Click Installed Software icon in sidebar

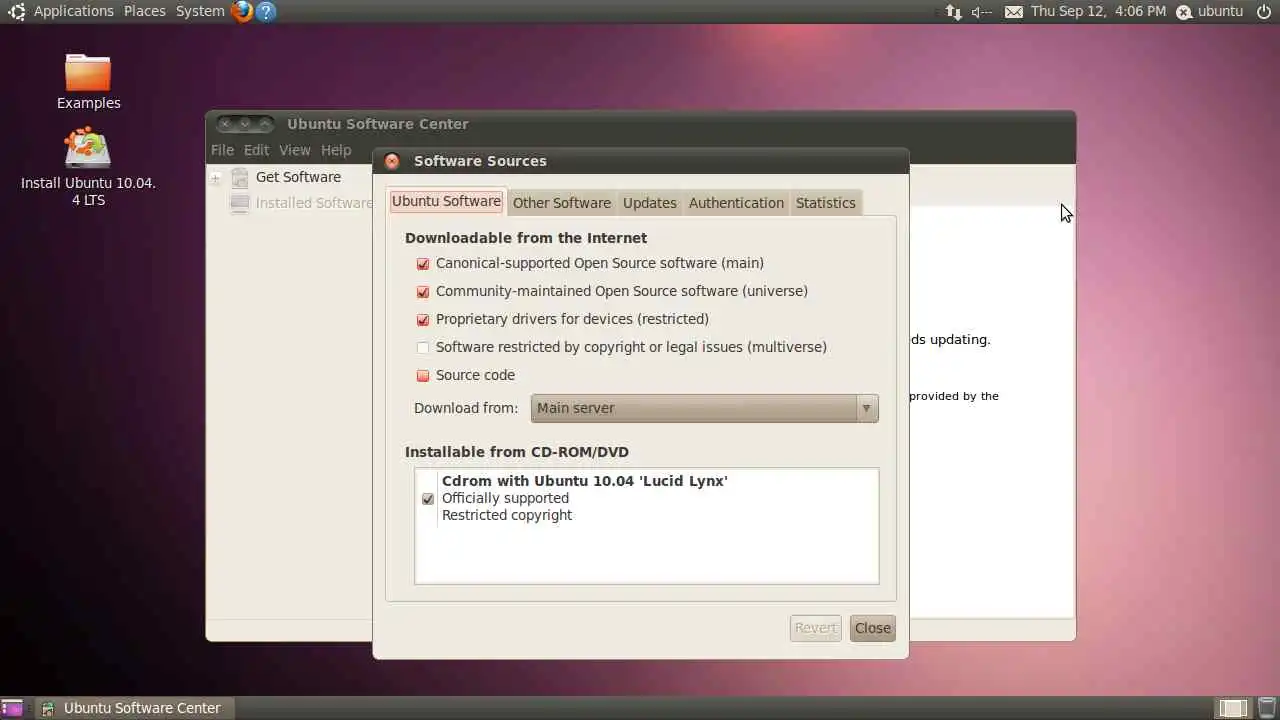pos(240,203)
